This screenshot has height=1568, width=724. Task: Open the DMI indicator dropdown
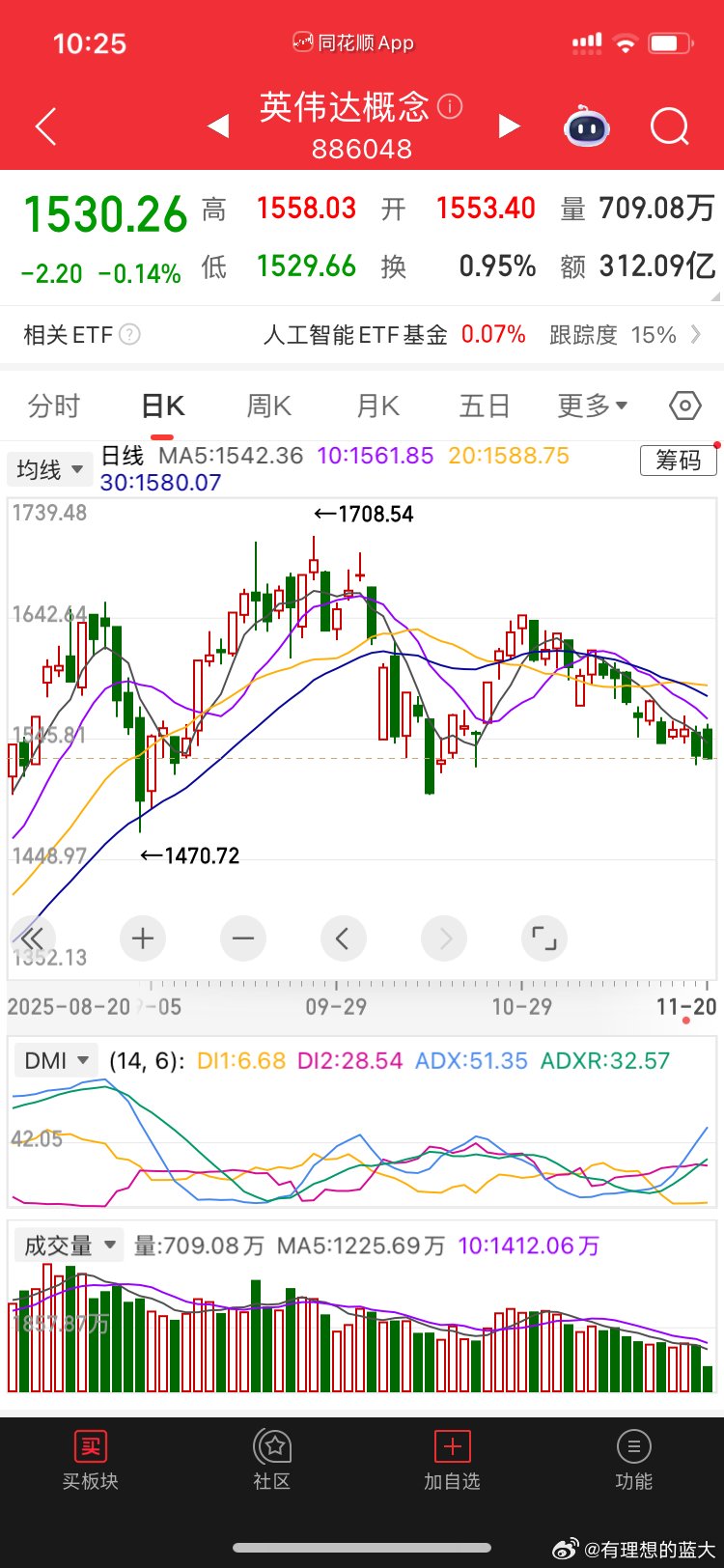point(58,1060)
